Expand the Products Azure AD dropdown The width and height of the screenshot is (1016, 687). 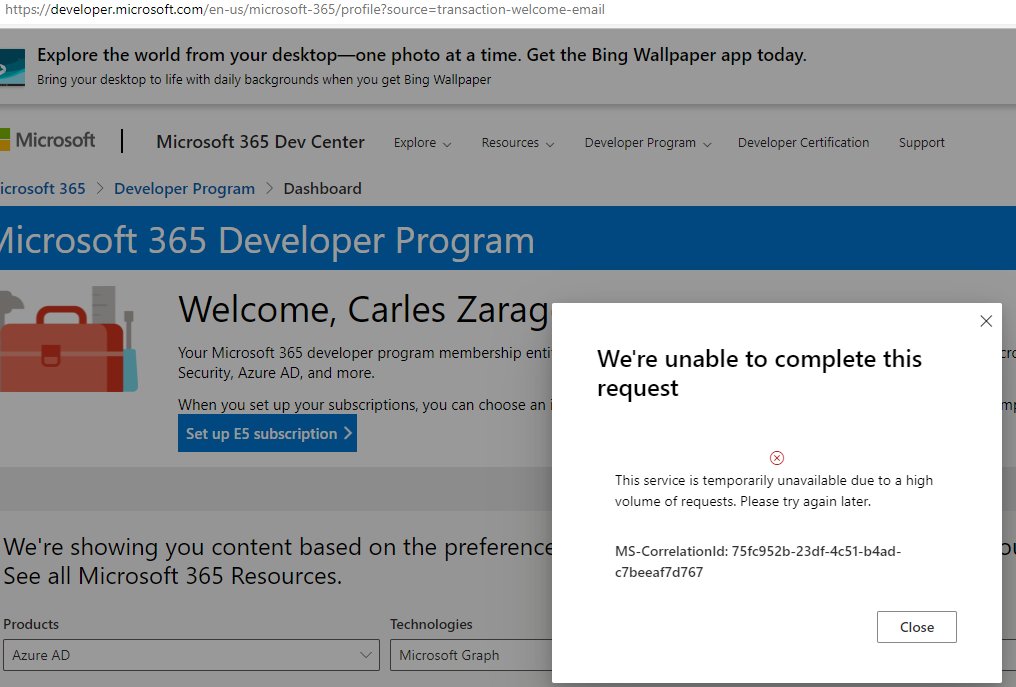pos(191,655)
